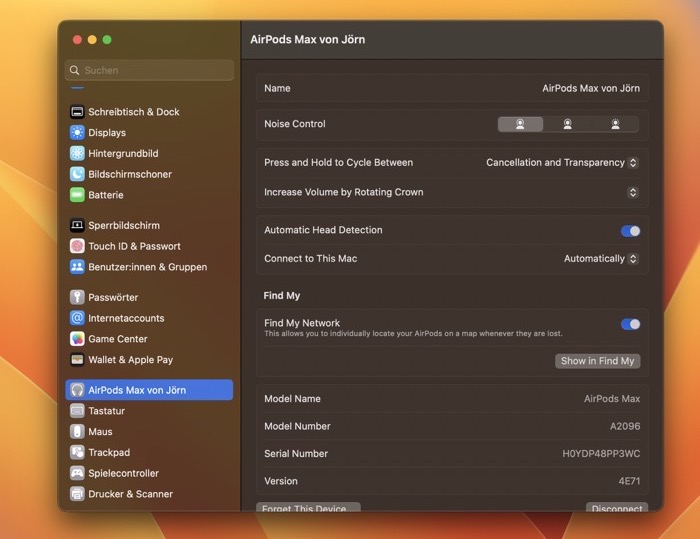
Task: Open the Hintergrundbild snowflake icon
Action: click(77, 153)
